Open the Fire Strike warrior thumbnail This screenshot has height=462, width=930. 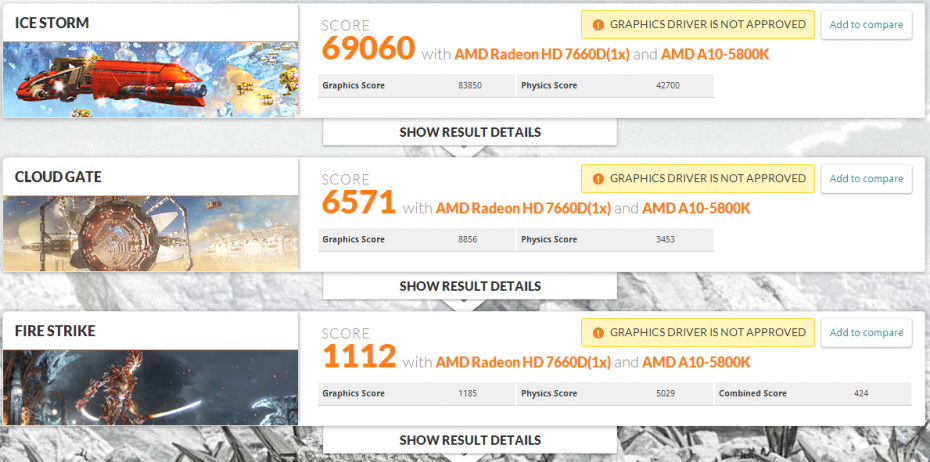[x=150, y=387]
